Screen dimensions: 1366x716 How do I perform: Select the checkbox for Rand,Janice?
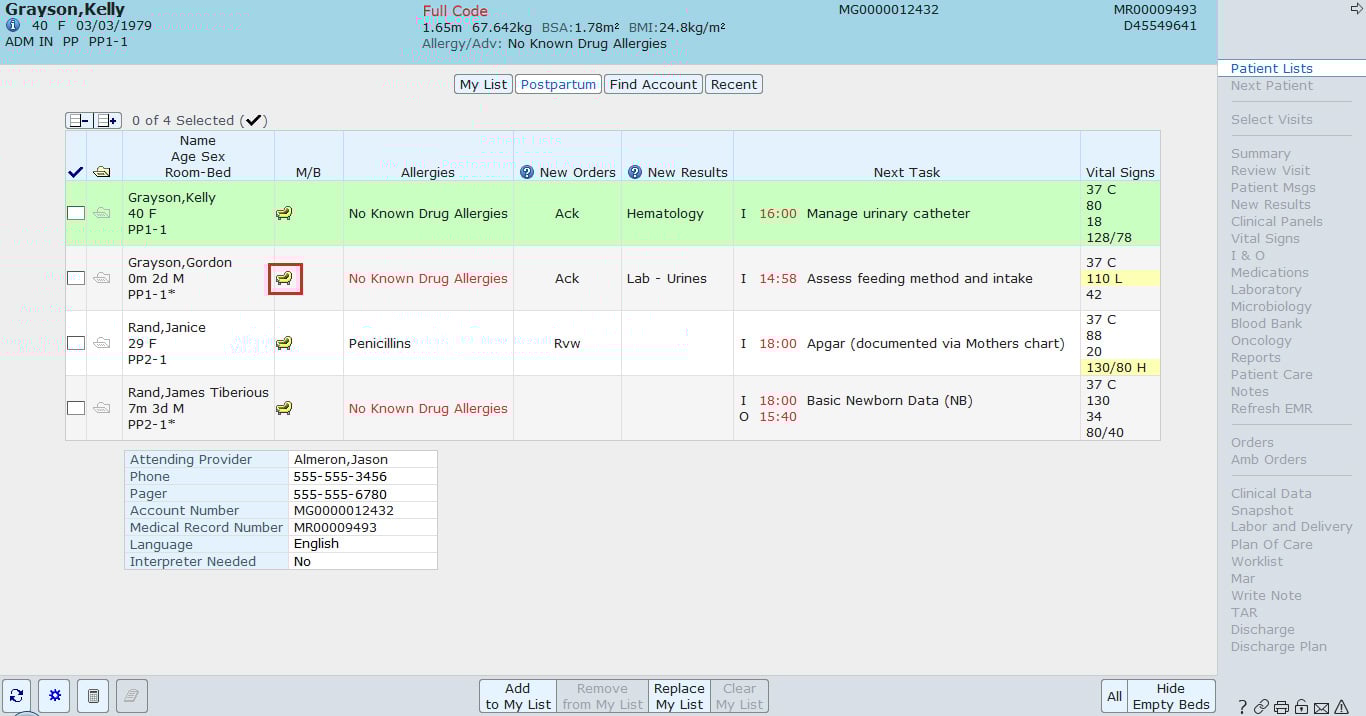(x=76, y=343)
